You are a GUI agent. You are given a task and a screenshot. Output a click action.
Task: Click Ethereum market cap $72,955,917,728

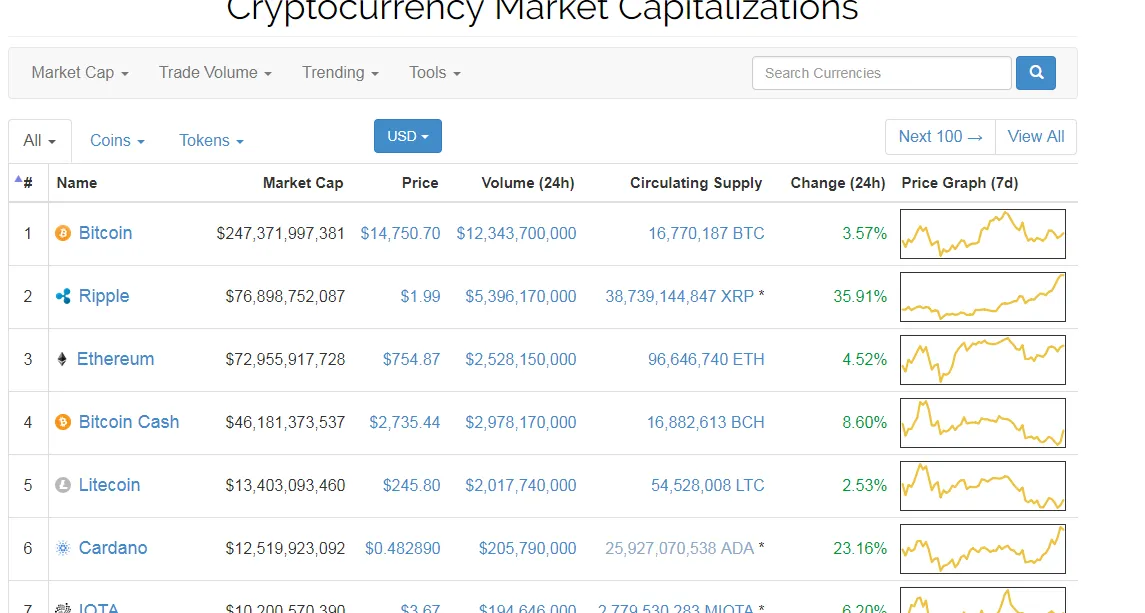coord(285,359)
